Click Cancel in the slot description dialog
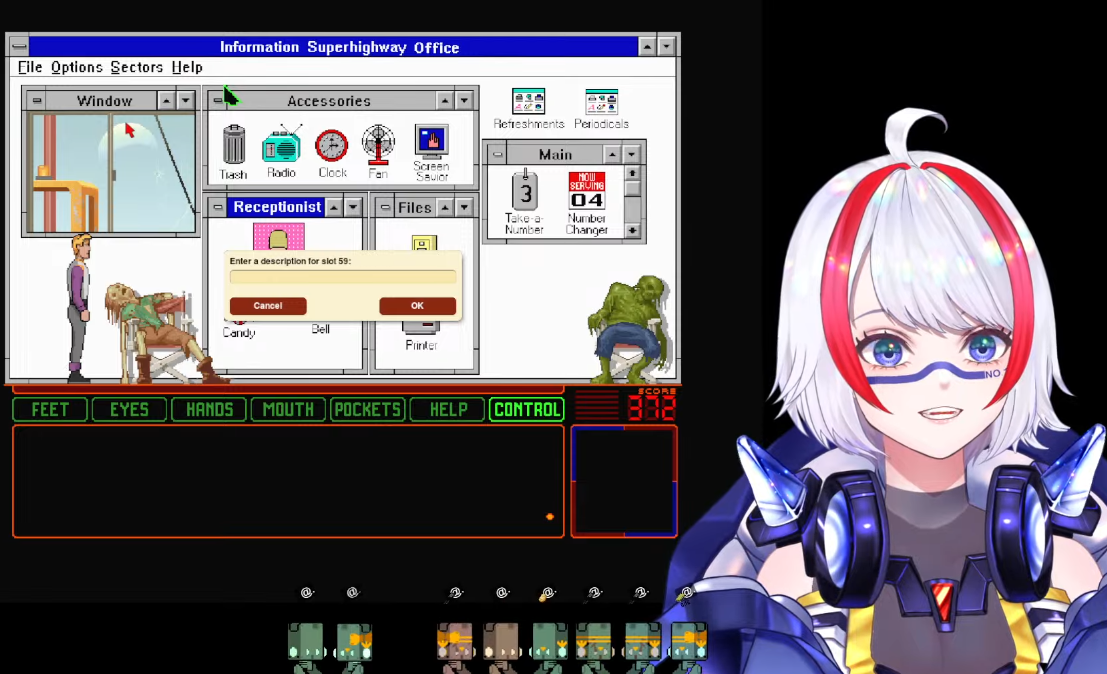The height and width of the screenshot is (674, 1107). point(268,306)
